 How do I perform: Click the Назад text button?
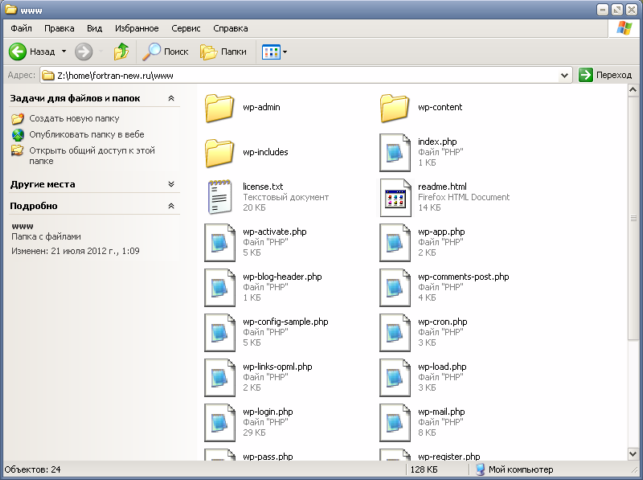(x=42, y=52)
